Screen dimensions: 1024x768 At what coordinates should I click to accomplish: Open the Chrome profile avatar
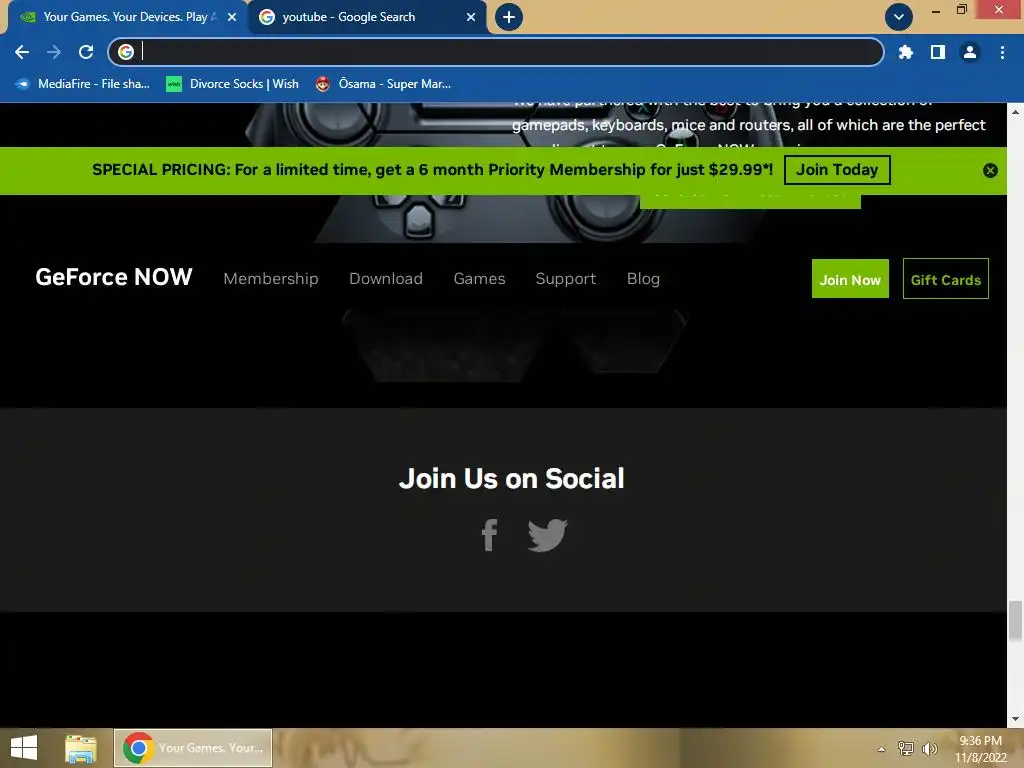pos(970,52)
